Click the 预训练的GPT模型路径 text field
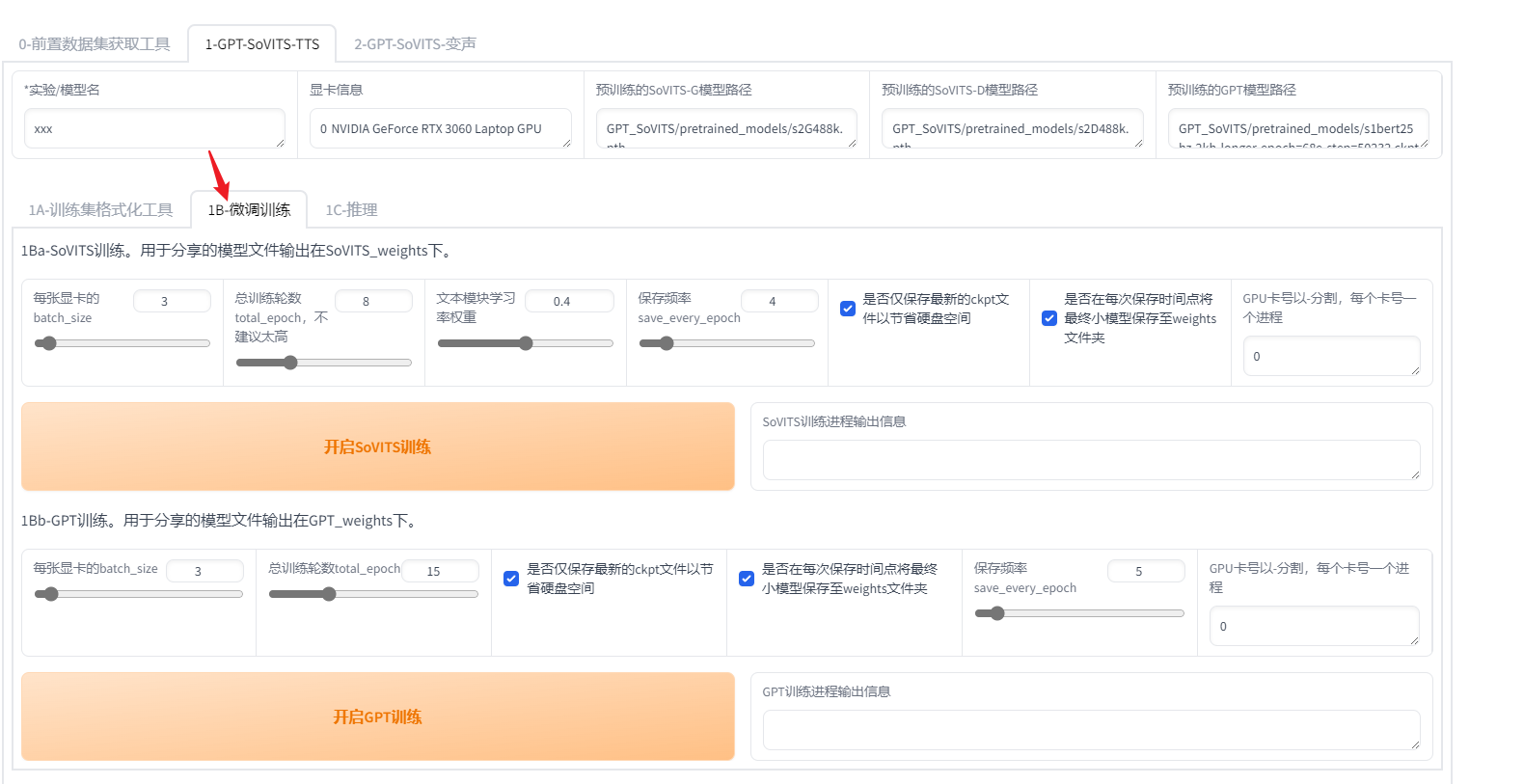 click(1297, 128)
